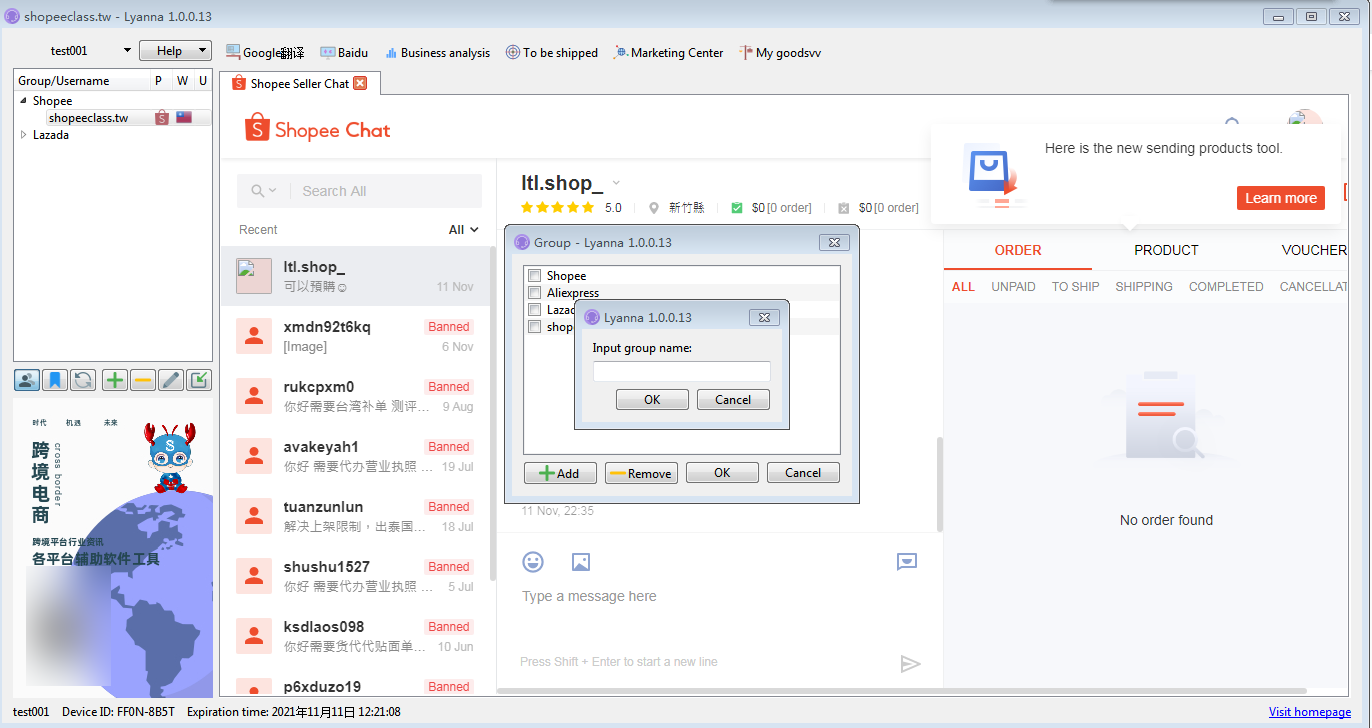The width and height of the screenshot is (1372, 728).
Task: Click OK button in Group dialog
Action: coord(722,473)
